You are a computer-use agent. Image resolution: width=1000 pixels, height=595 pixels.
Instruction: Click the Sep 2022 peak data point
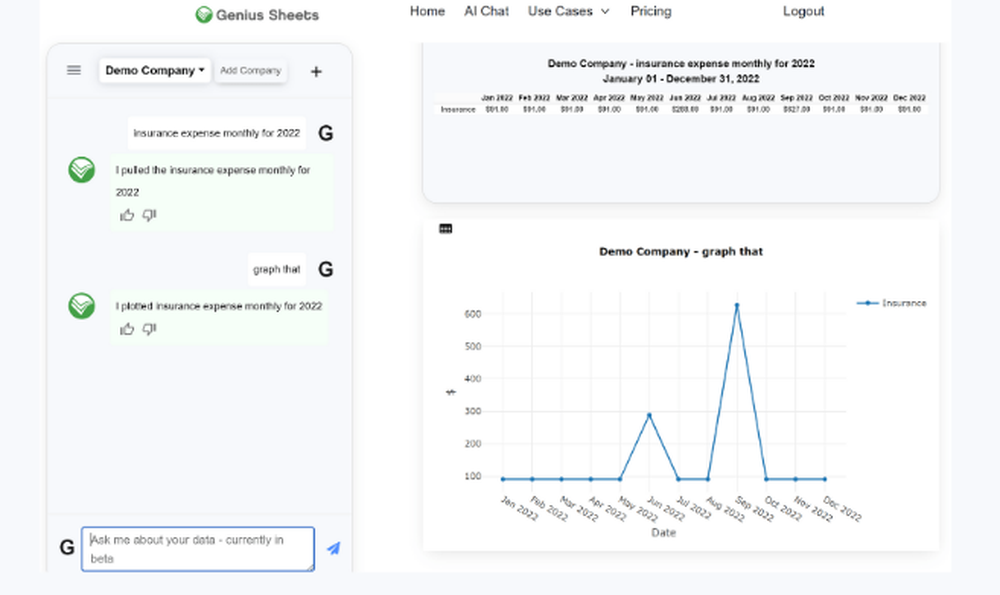coord(737,305)
